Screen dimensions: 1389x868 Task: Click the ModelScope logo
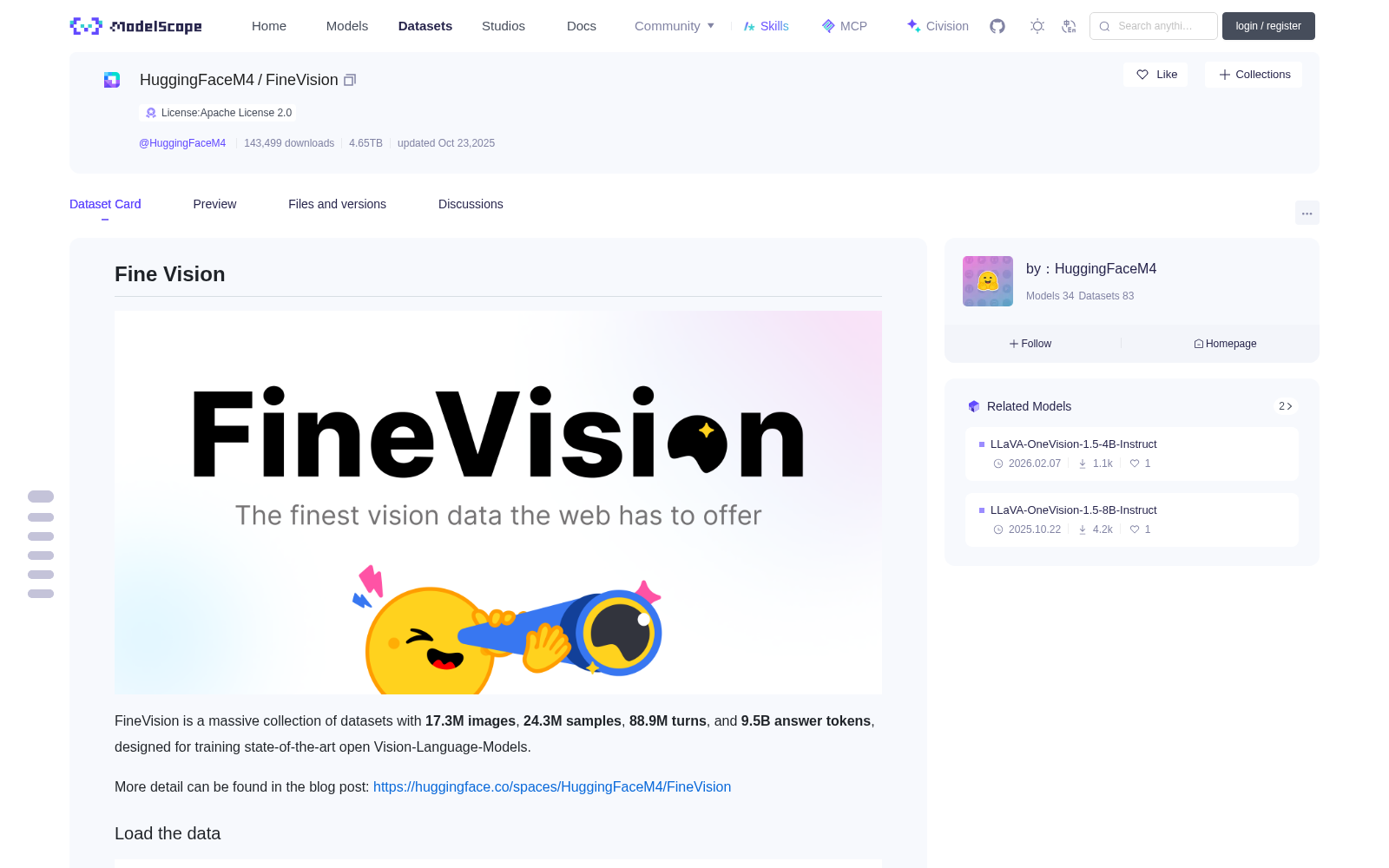135,26
